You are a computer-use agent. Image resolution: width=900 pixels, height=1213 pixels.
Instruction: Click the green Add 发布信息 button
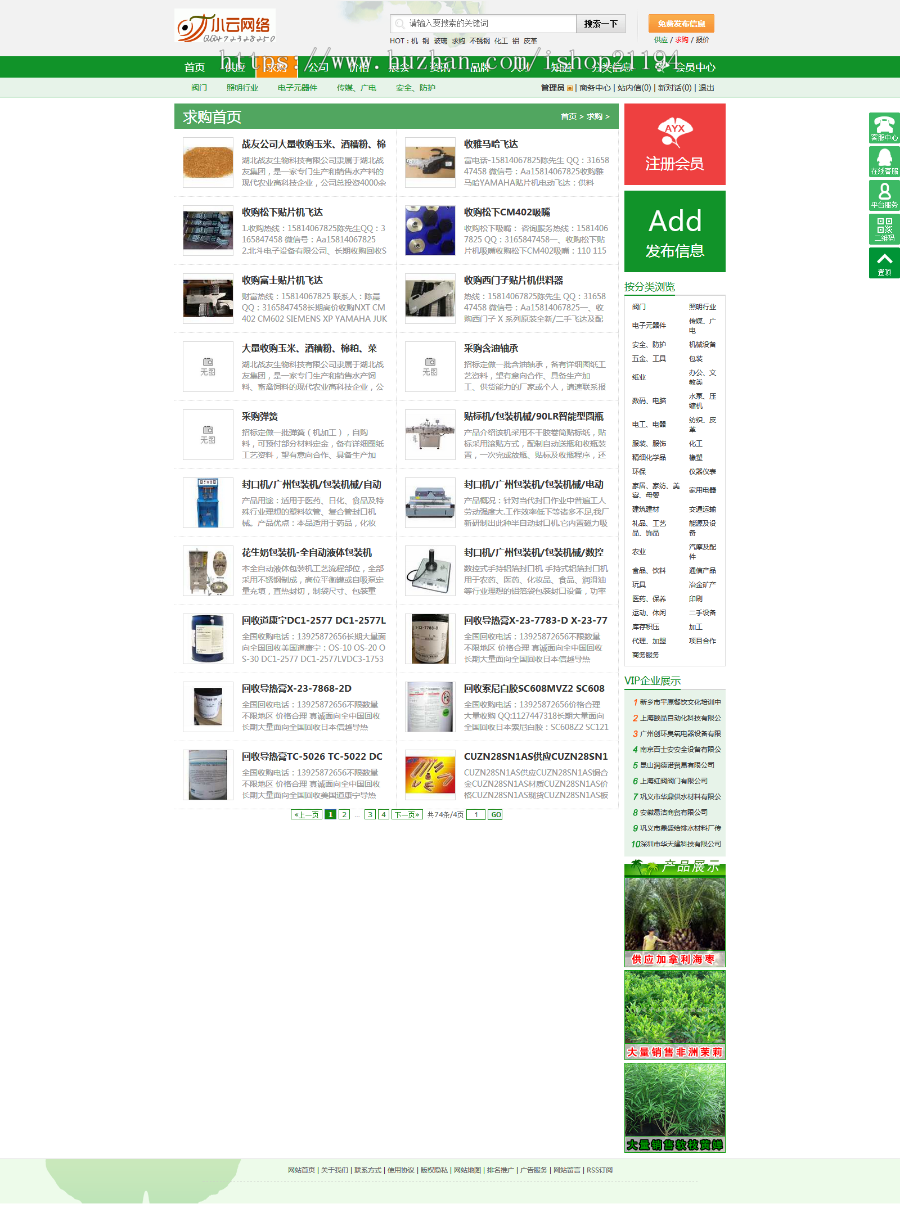click(675, 231)
